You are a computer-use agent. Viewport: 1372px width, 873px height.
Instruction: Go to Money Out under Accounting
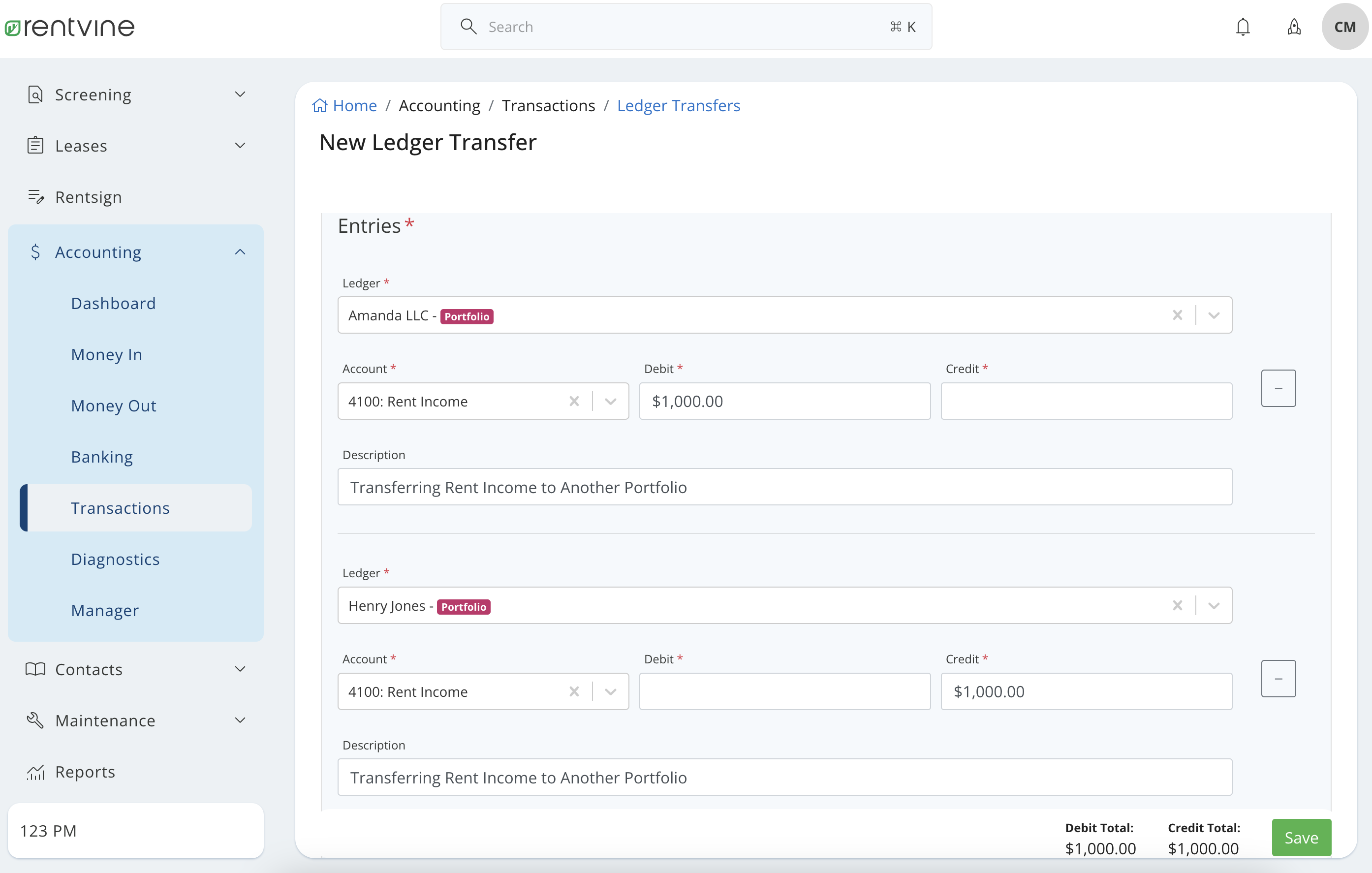(x=113, y=405)
